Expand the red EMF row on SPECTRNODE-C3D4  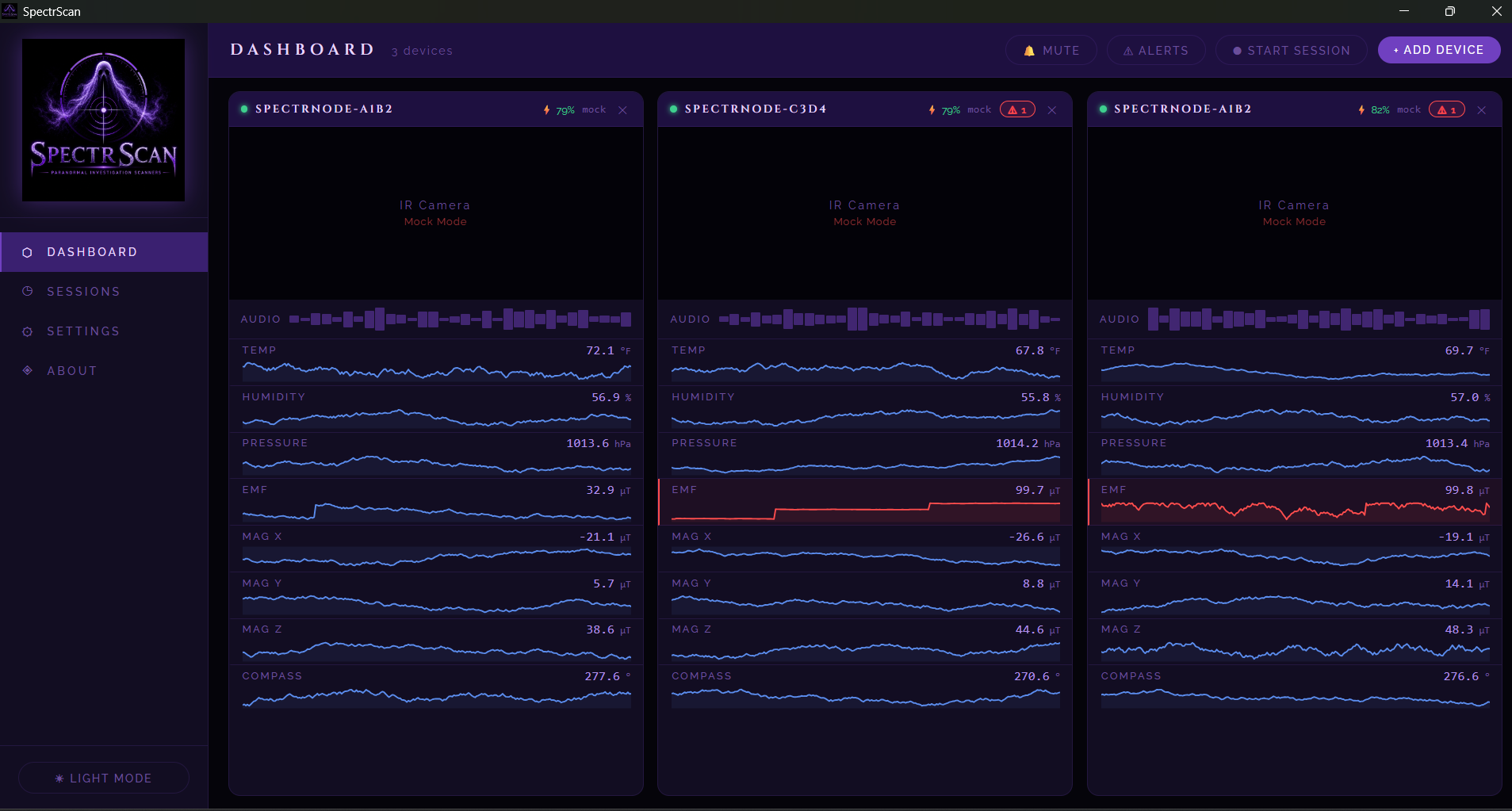click(865, 502)
